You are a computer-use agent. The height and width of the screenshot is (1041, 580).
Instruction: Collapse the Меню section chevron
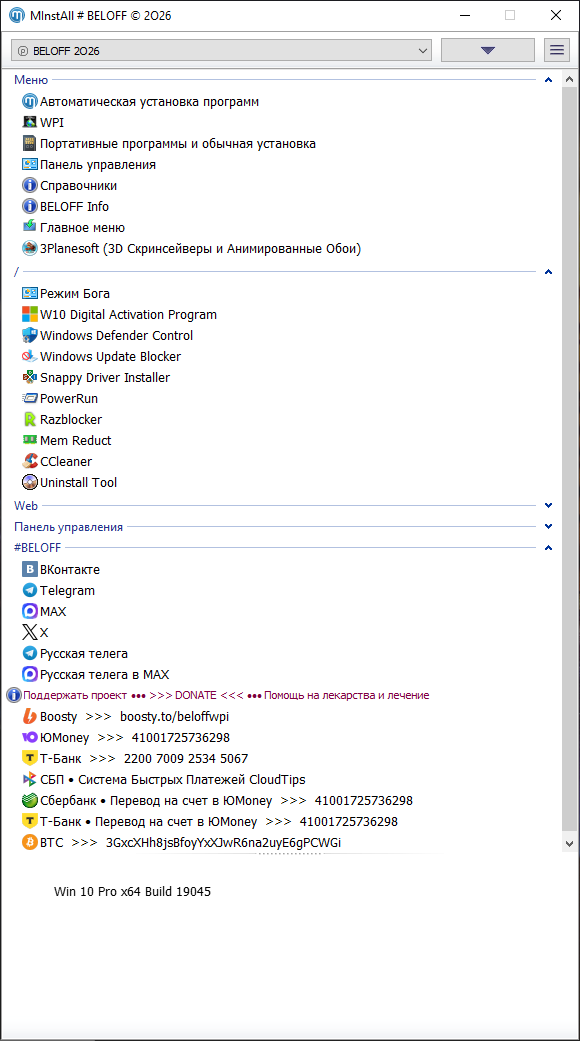[548, 80]
